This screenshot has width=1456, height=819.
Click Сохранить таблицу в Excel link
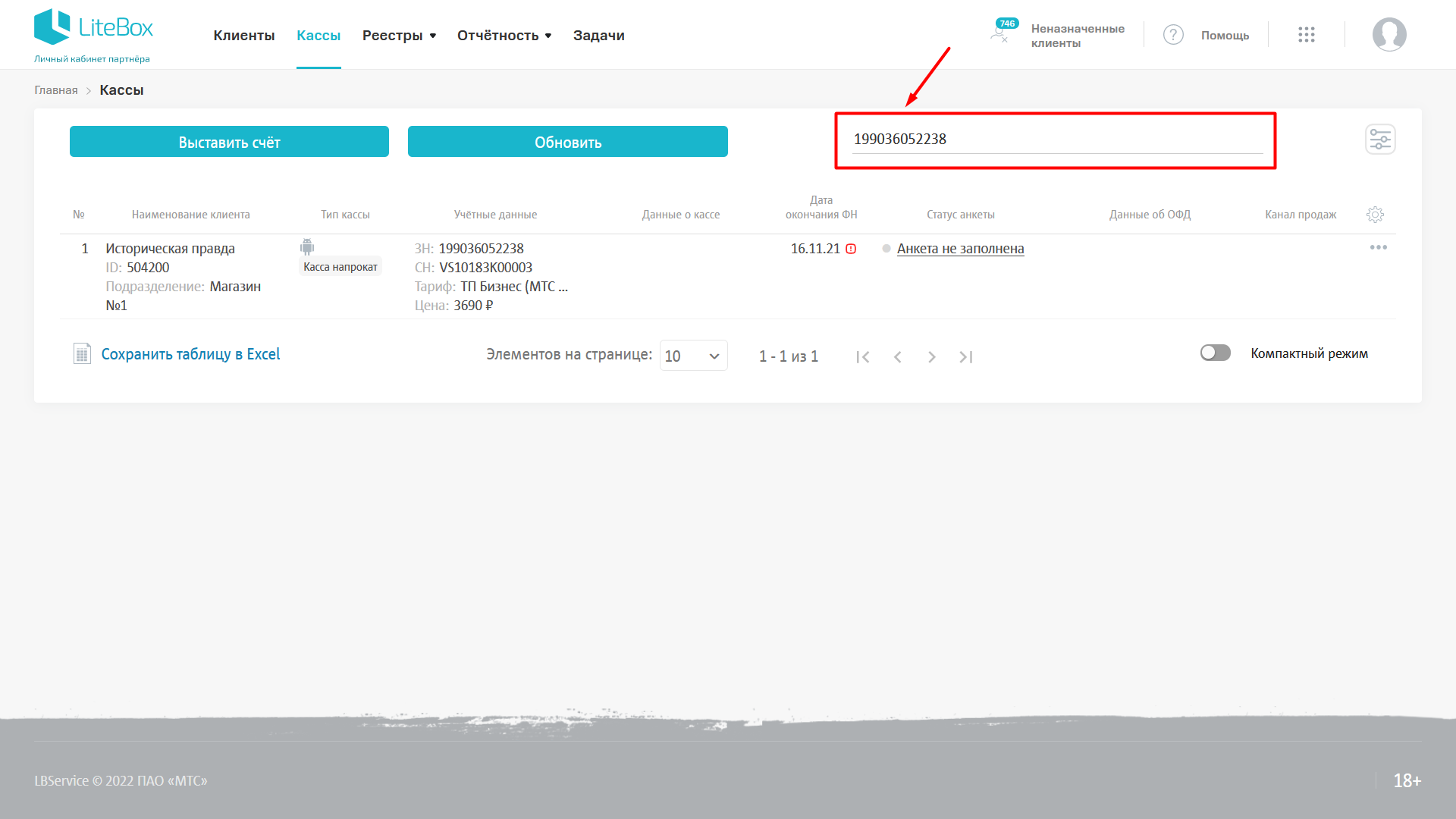[x=190, y=354]
